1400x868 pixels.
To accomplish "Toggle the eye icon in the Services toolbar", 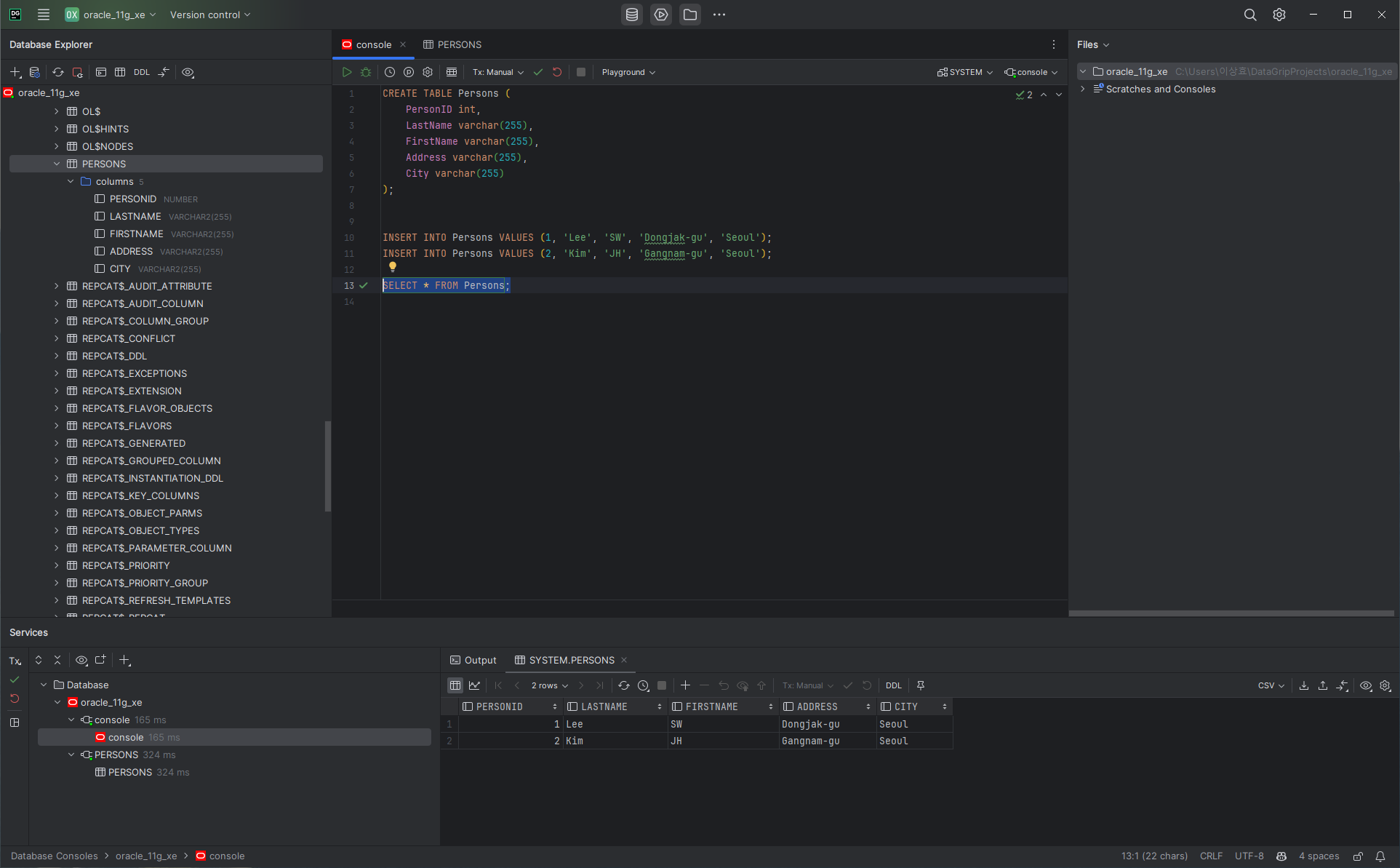I will point(81,660).
